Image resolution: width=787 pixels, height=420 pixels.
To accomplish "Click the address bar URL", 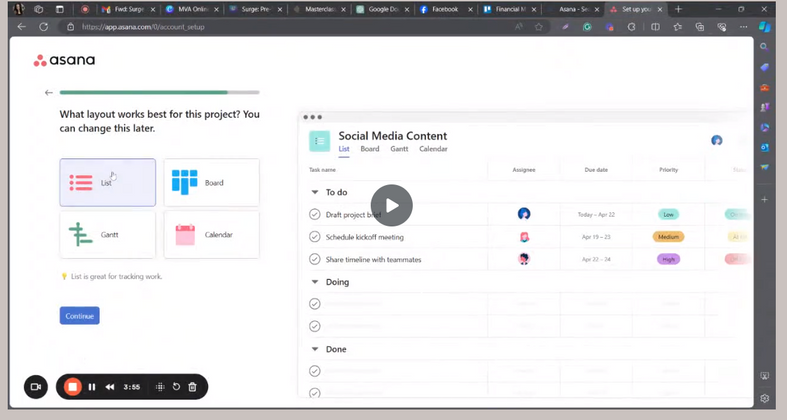I will click(143, 27).
